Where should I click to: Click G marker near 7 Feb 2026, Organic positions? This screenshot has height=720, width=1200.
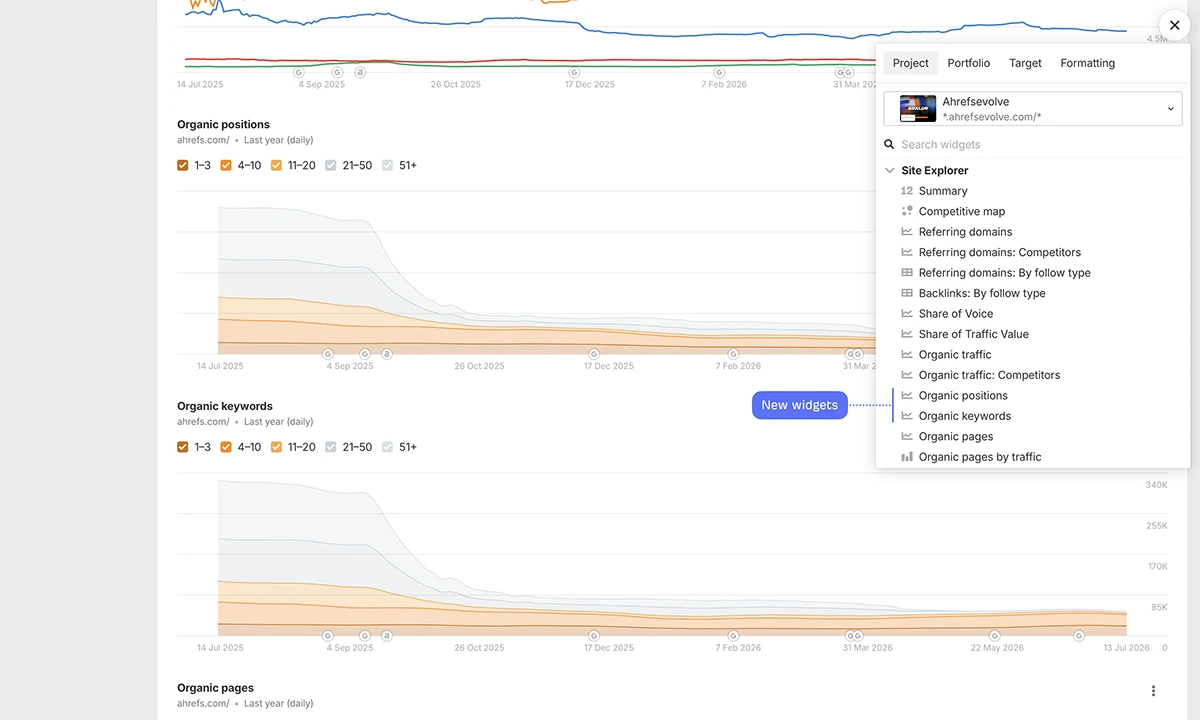(x=733, y=353)
